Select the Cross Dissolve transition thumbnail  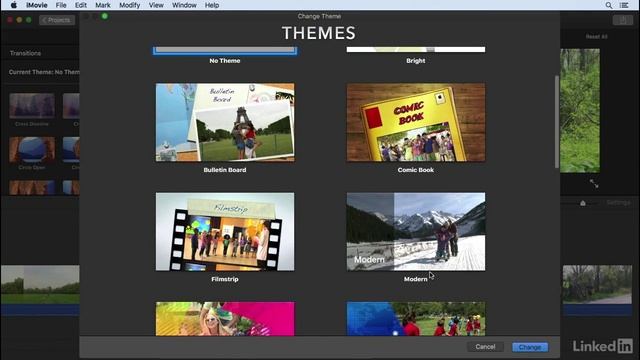(32, 106)
